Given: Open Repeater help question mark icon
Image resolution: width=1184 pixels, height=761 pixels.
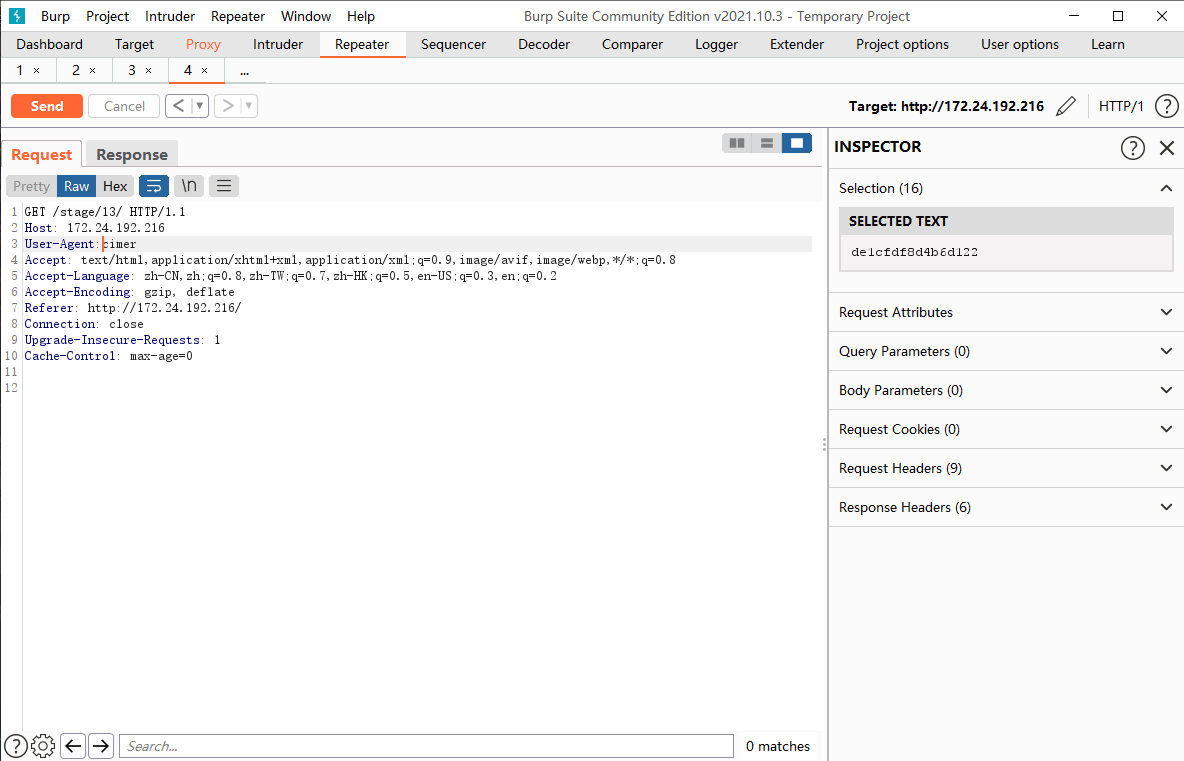Looking at the screenshot, I should 1167,106.
